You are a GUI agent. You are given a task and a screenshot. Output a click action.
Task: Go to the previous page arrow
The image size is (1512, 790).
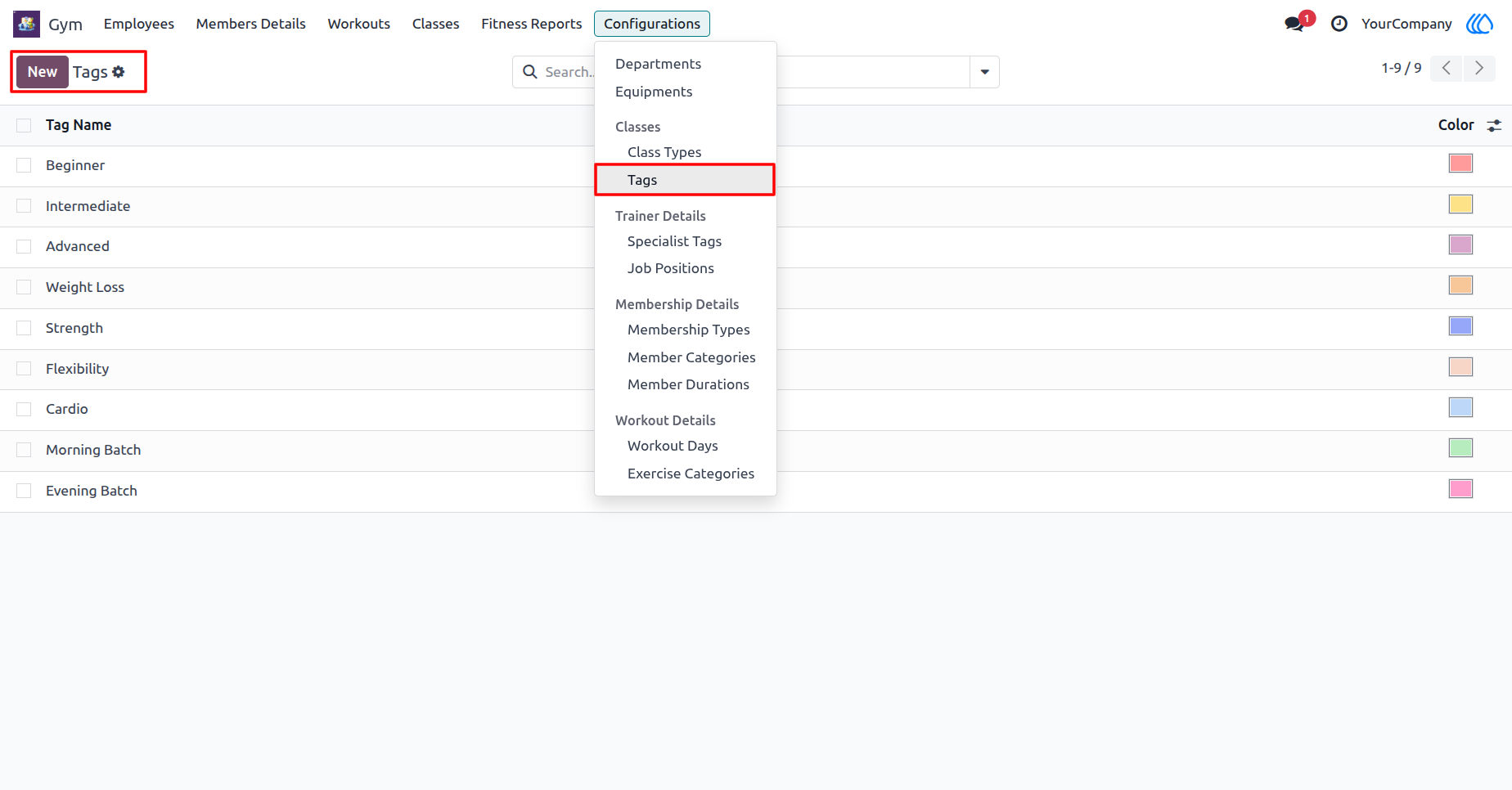click(x=1447, y=68)
